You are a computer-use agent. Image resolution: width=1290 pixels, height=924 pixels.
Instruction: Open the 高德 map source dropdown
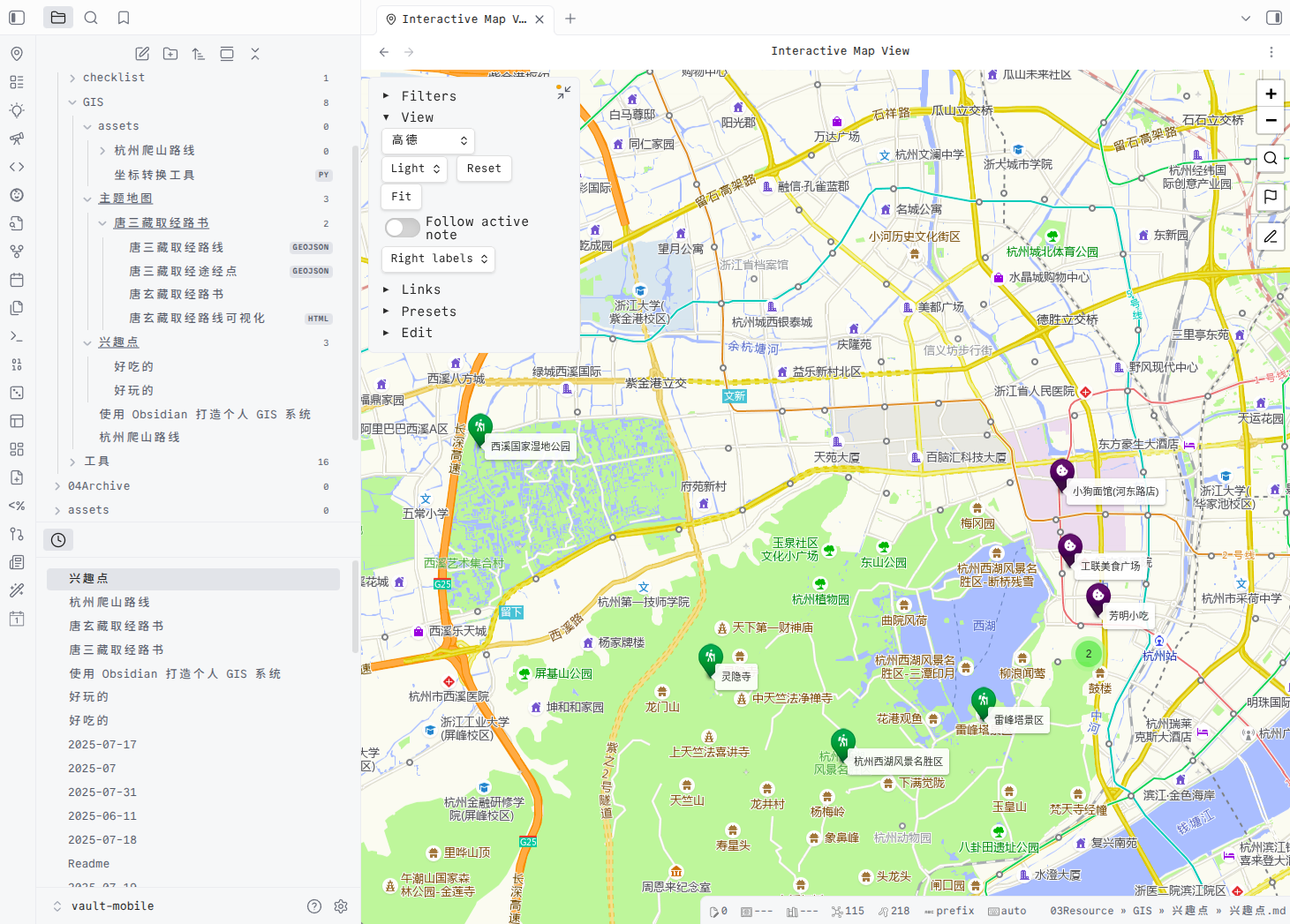428,140
